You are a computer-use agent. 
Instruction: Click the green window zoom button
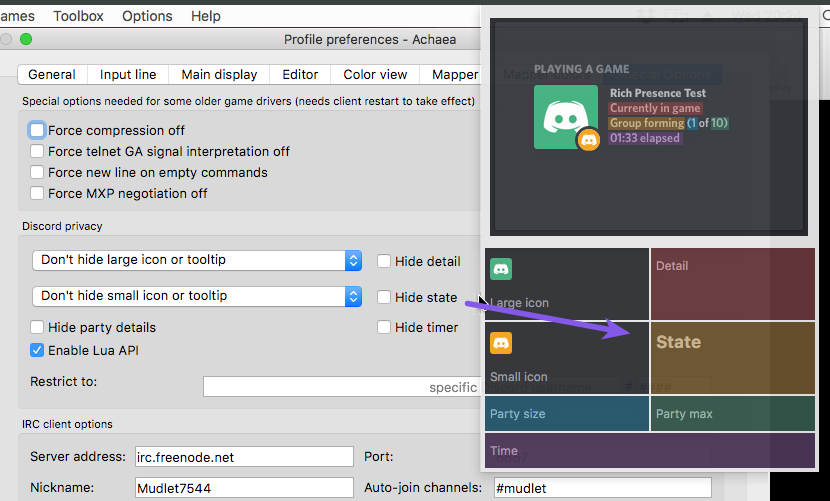(x=26, y=39)
